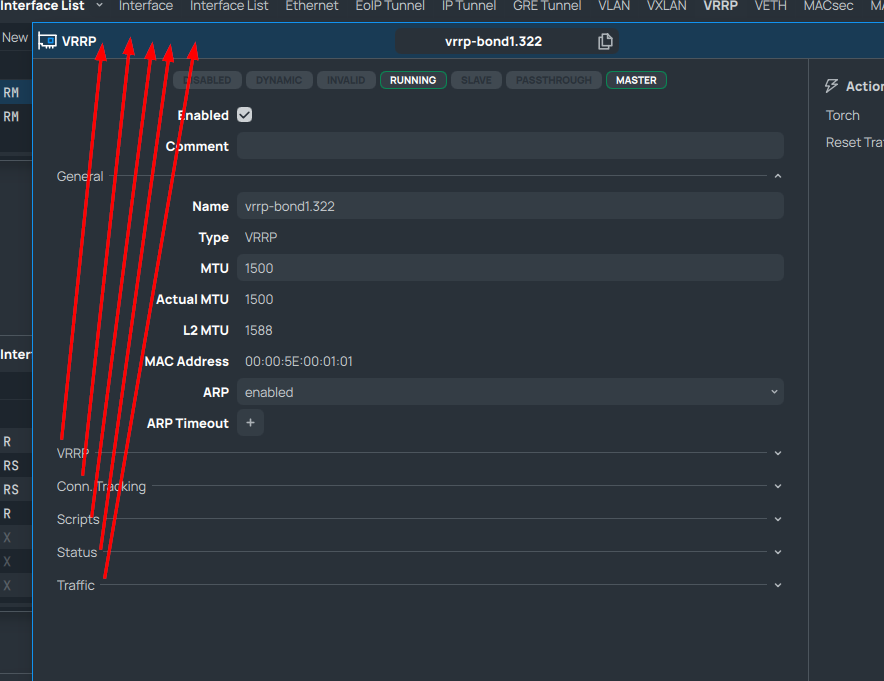This screenshot has width=884, height=681.
Task: Click the DISABLED status badge
Action: click(207, 80)
